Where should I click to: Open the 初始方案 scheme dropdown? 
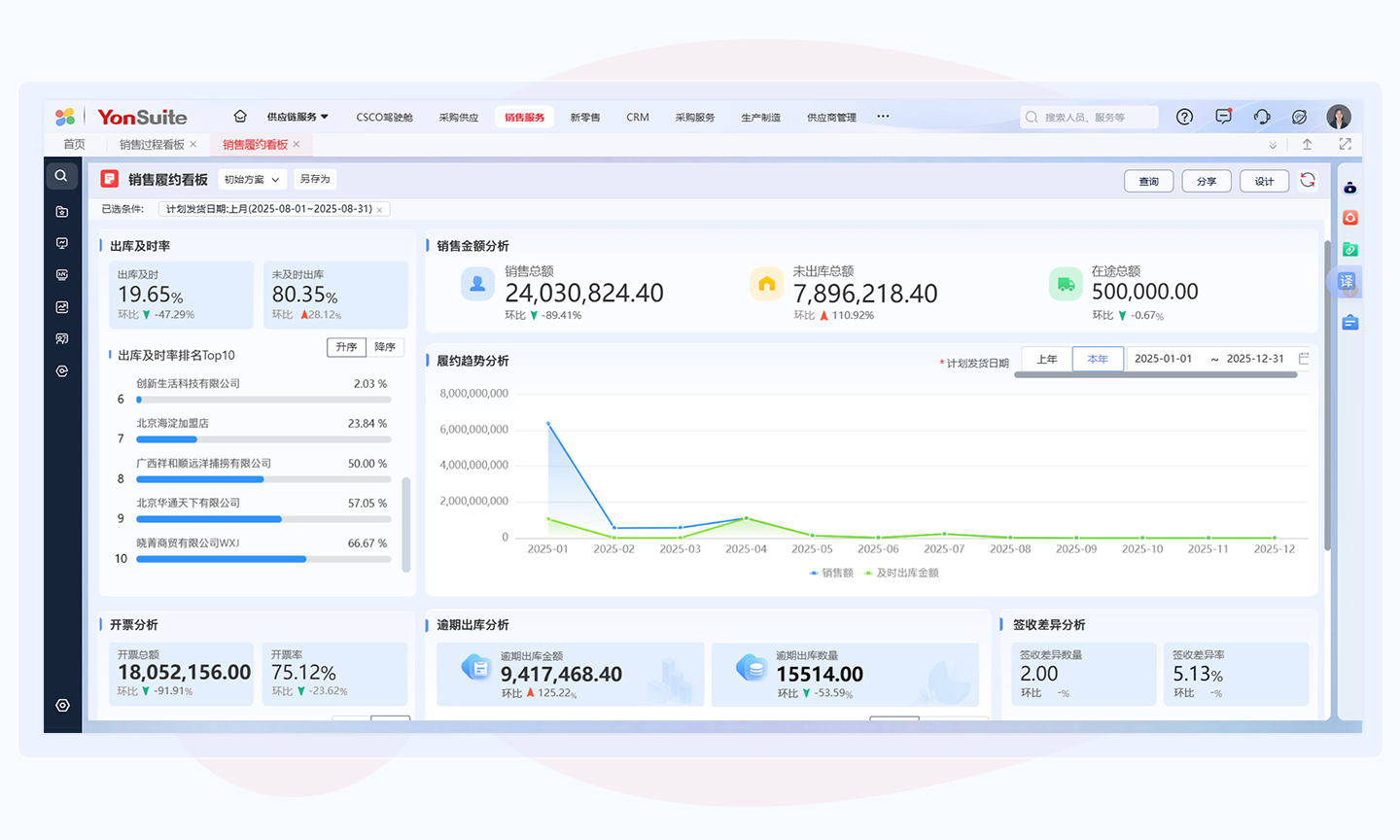(x=252, y=180)
